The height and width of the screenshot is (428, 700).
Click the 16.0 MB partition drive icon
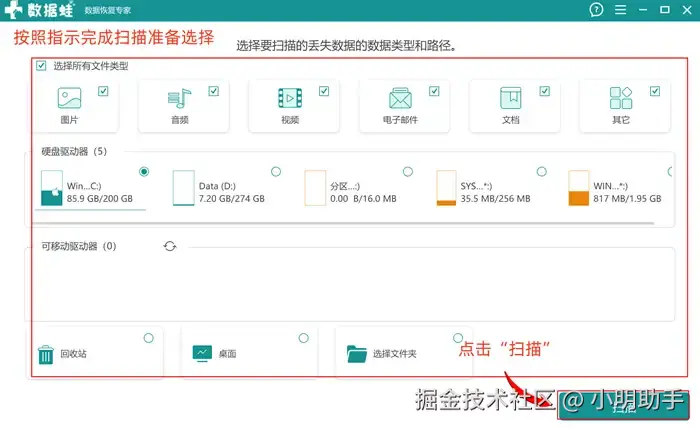click(315, 188)
